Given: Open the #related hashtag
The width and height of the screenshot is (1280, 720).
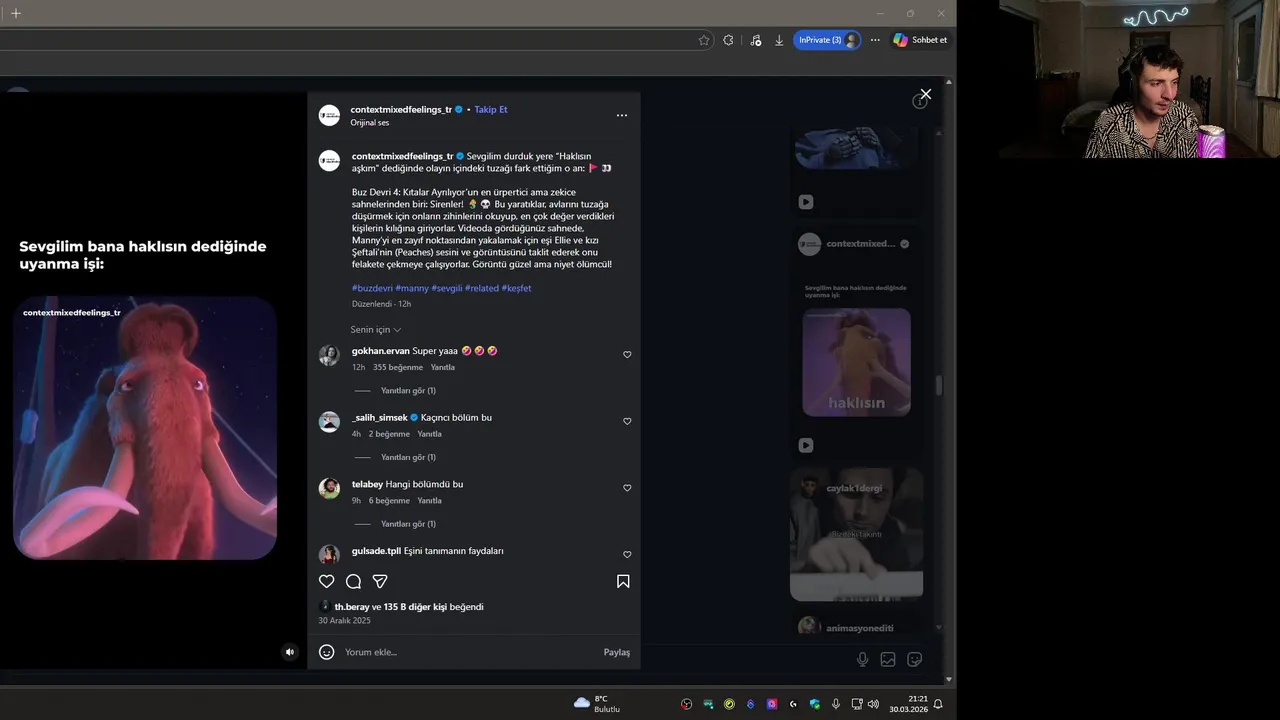Looking at the screenshot, I should coord(482,288).
